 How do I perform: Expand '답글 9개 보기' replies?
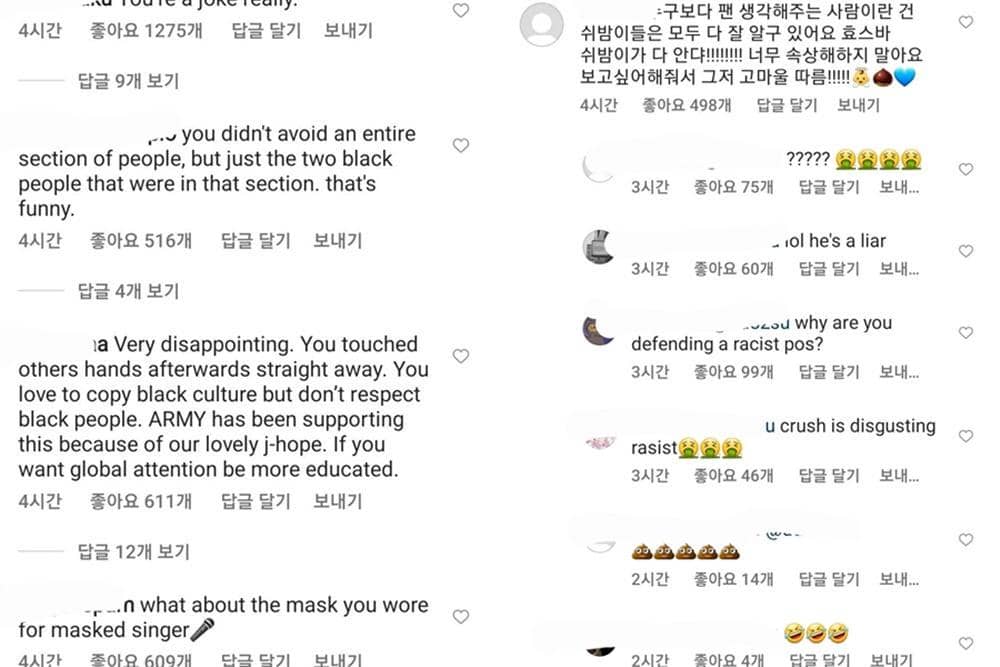tap(128, 81)
